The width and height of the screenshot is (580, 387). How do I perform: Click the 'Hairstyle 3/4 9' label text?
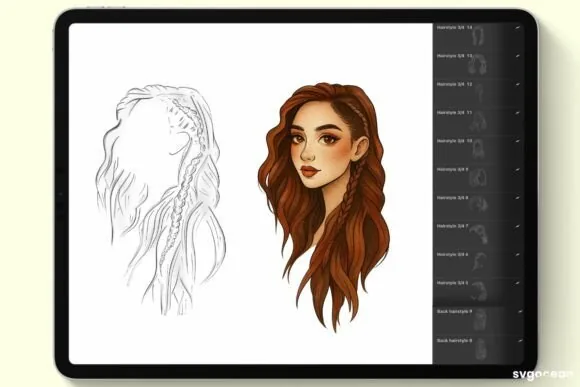click(x=453, y=170)
